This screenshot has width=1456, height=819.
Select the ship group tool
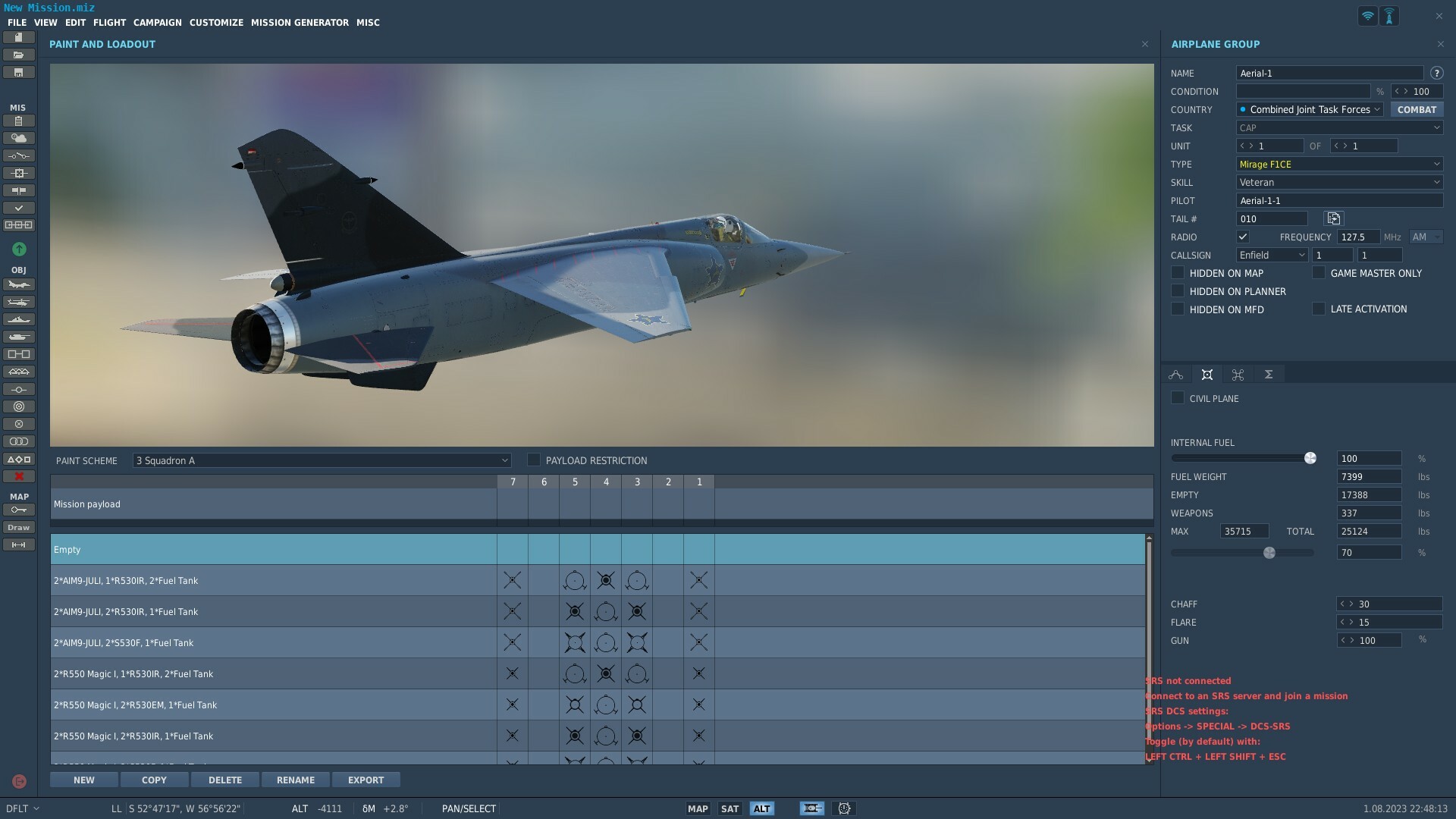(x=19, y=319)
